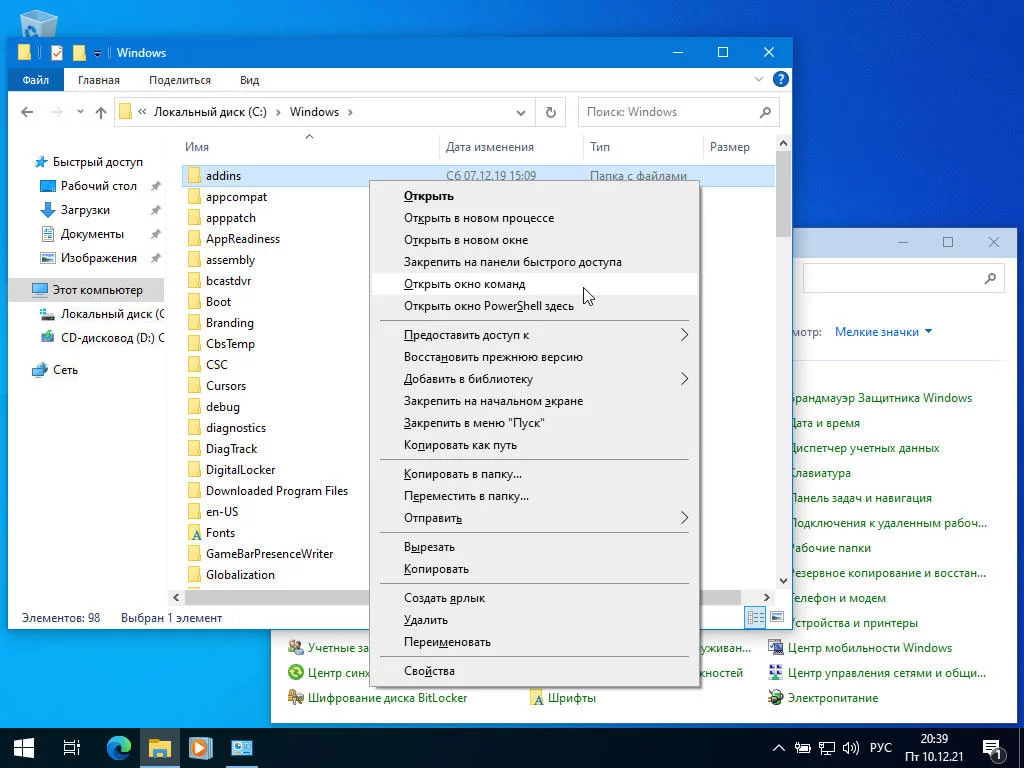Open the Start menu
Screen dimensions: 1024x768
24,747
